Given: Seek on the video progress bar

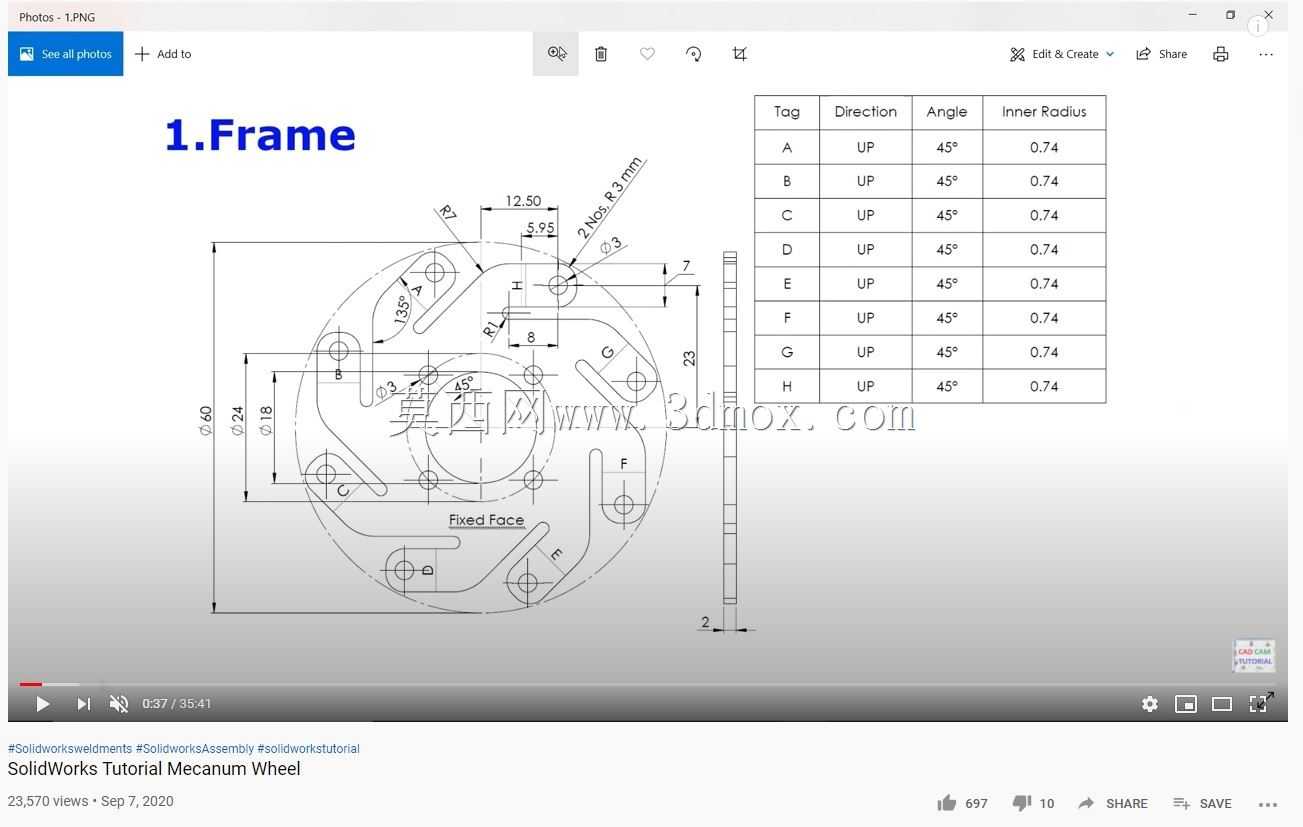Looking at the screenshot, I should click(647, 685).
